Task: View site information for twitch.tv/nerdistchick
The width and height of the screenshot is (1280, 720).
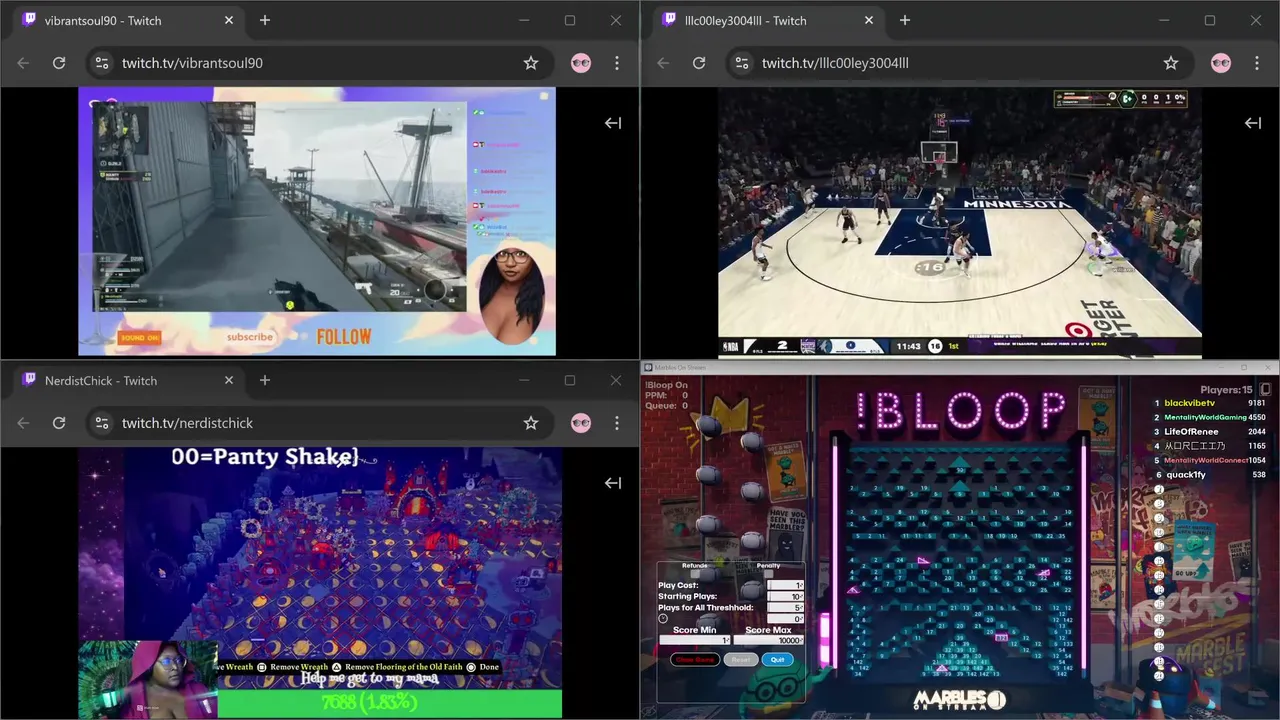Action: point(101,423)
